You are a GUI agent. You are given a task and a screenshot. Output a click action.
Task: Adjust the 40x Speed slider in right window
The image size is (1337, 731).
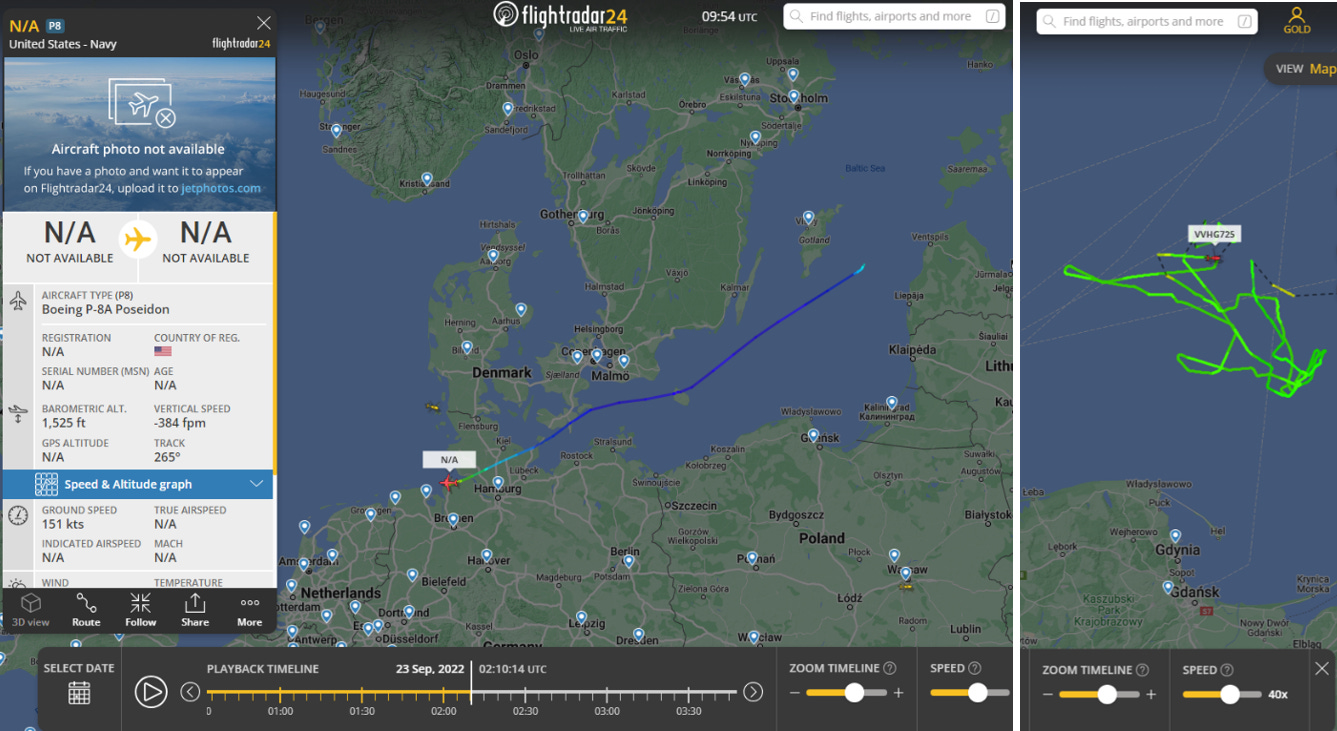coord(1229,694)
